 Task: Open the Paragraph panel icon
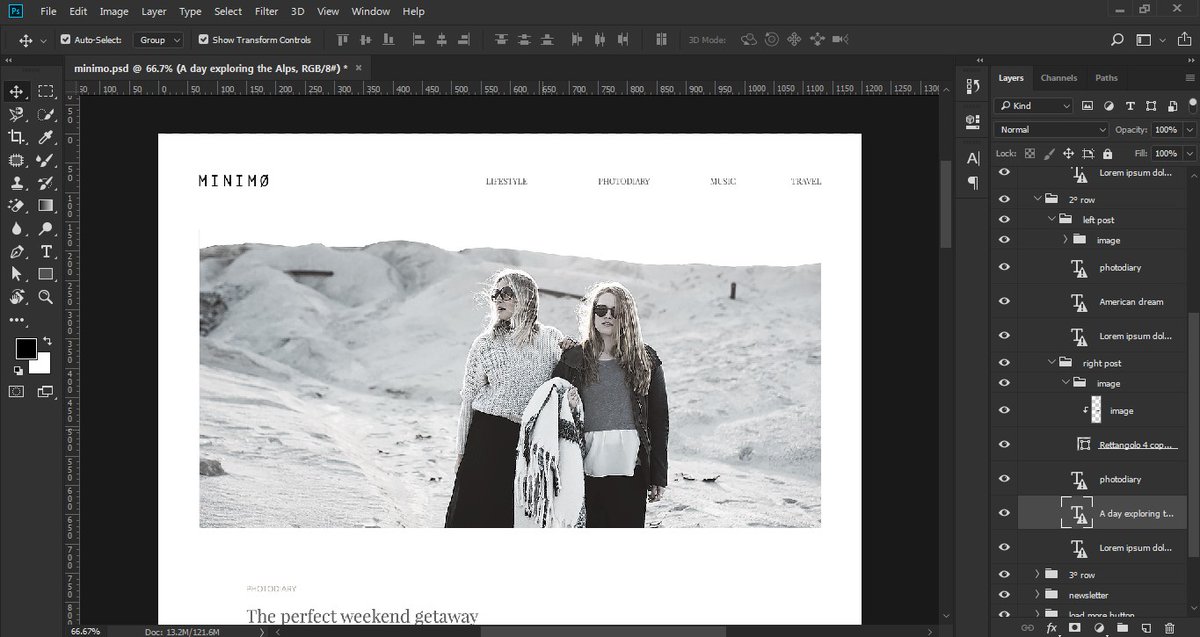[x=973, y=182]
